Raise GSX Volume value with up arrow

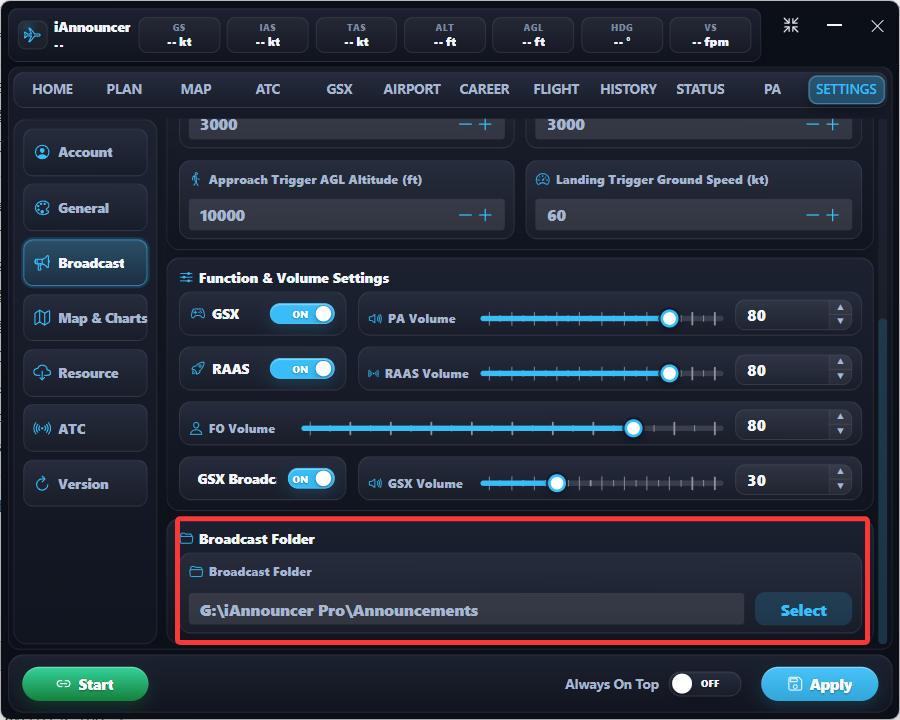840,472
